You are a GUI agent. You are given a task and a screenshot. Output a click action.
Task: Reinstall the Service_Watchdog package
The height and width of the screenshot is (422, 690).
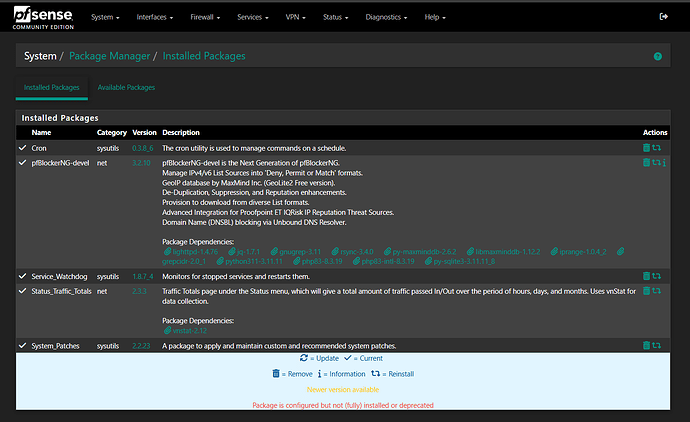pos(656,276)
